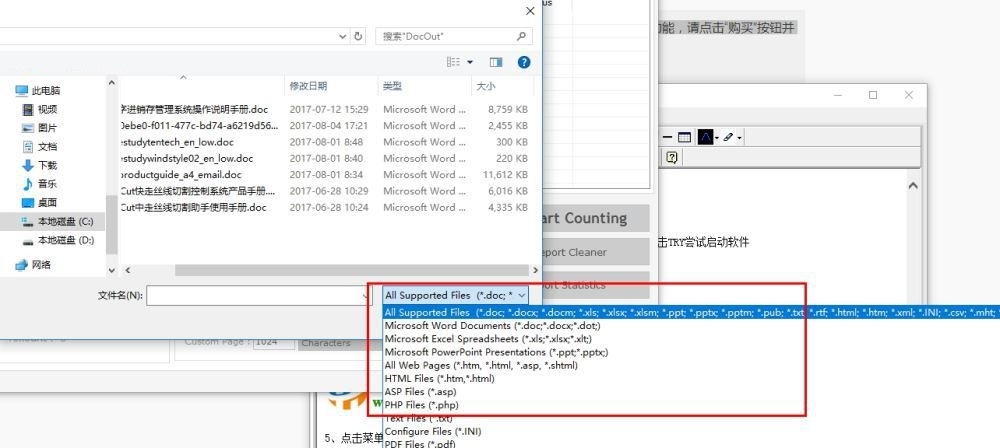Open the context help icon in editor window
1000x448 pixels.
[x=671, y=156]
